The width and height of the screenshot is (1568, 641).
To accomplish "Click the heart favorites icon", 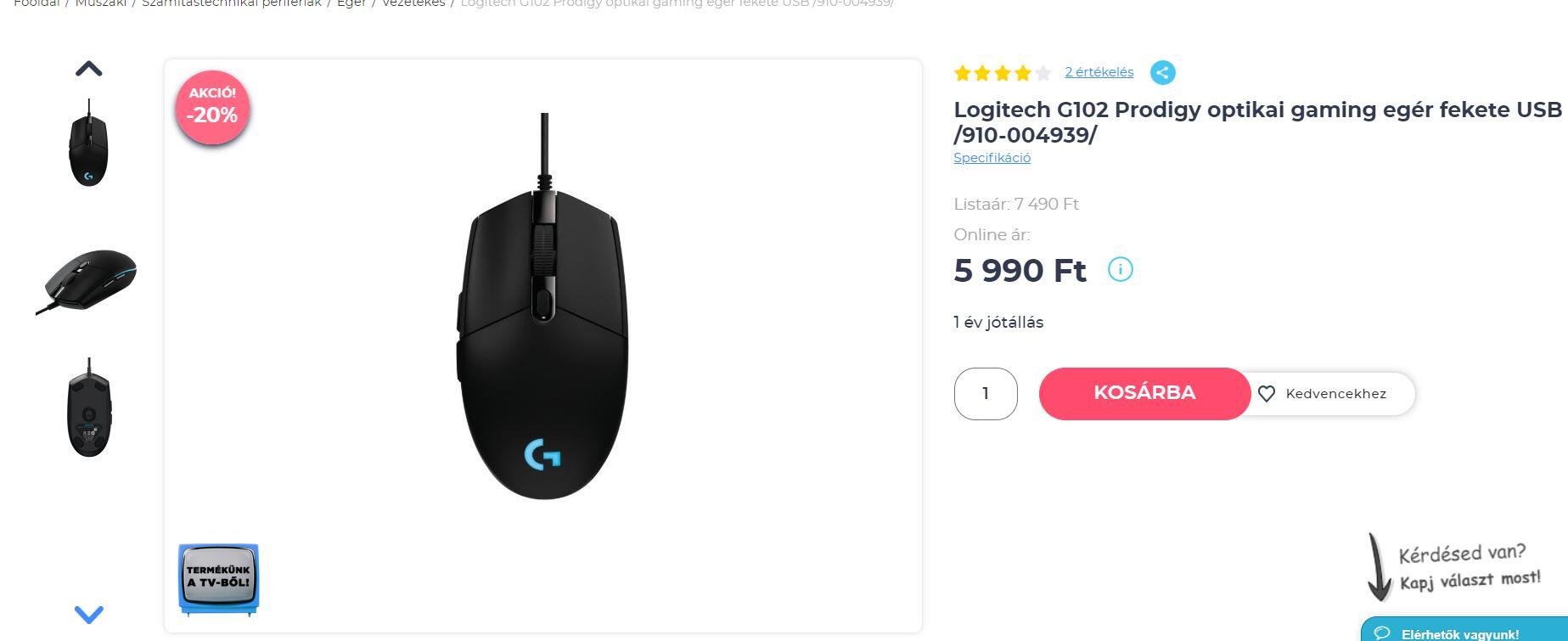I will [x=1267, y=394].
